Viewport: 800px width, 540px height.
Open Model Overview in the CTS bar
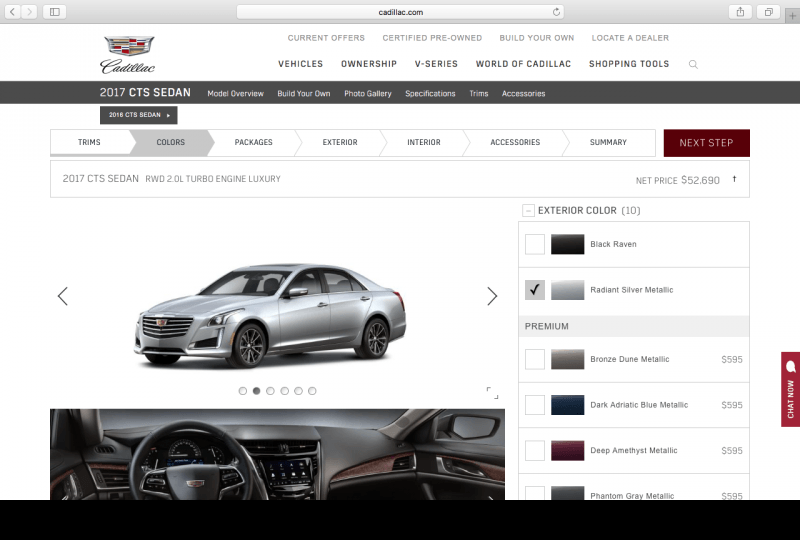pos(235,93)
